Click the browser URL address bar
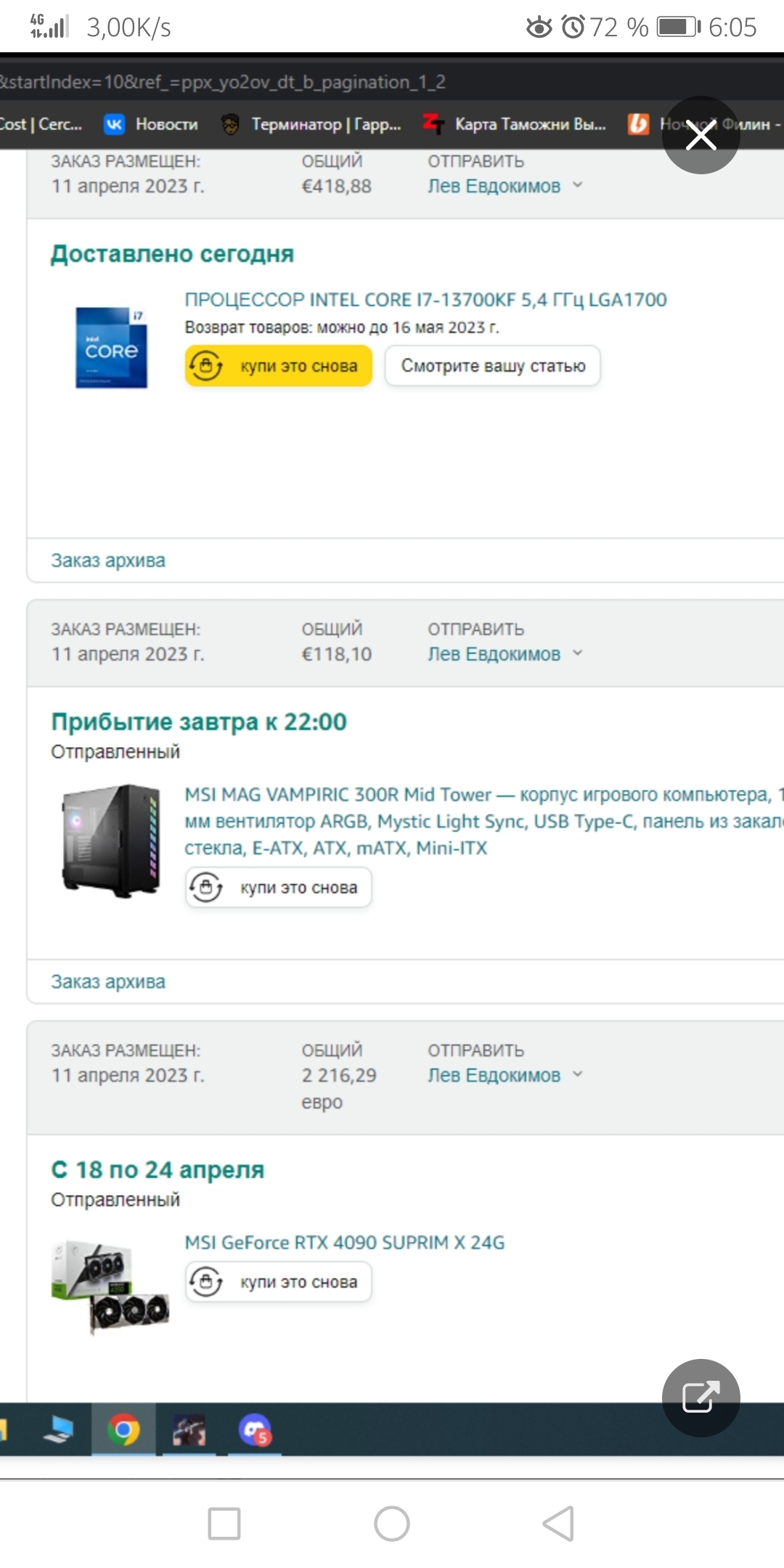Image resolution: width=784 pixels, height=1568 pixels. pos(392,82)
